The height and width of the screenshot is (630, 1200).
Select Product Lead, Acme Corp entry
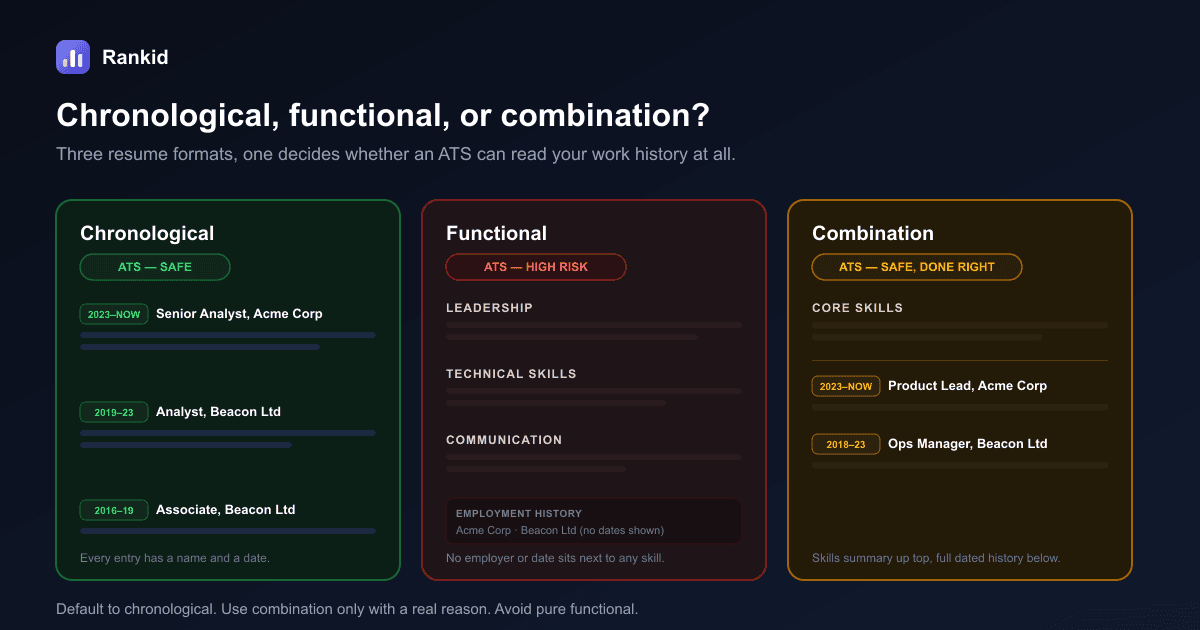[967, 386]
